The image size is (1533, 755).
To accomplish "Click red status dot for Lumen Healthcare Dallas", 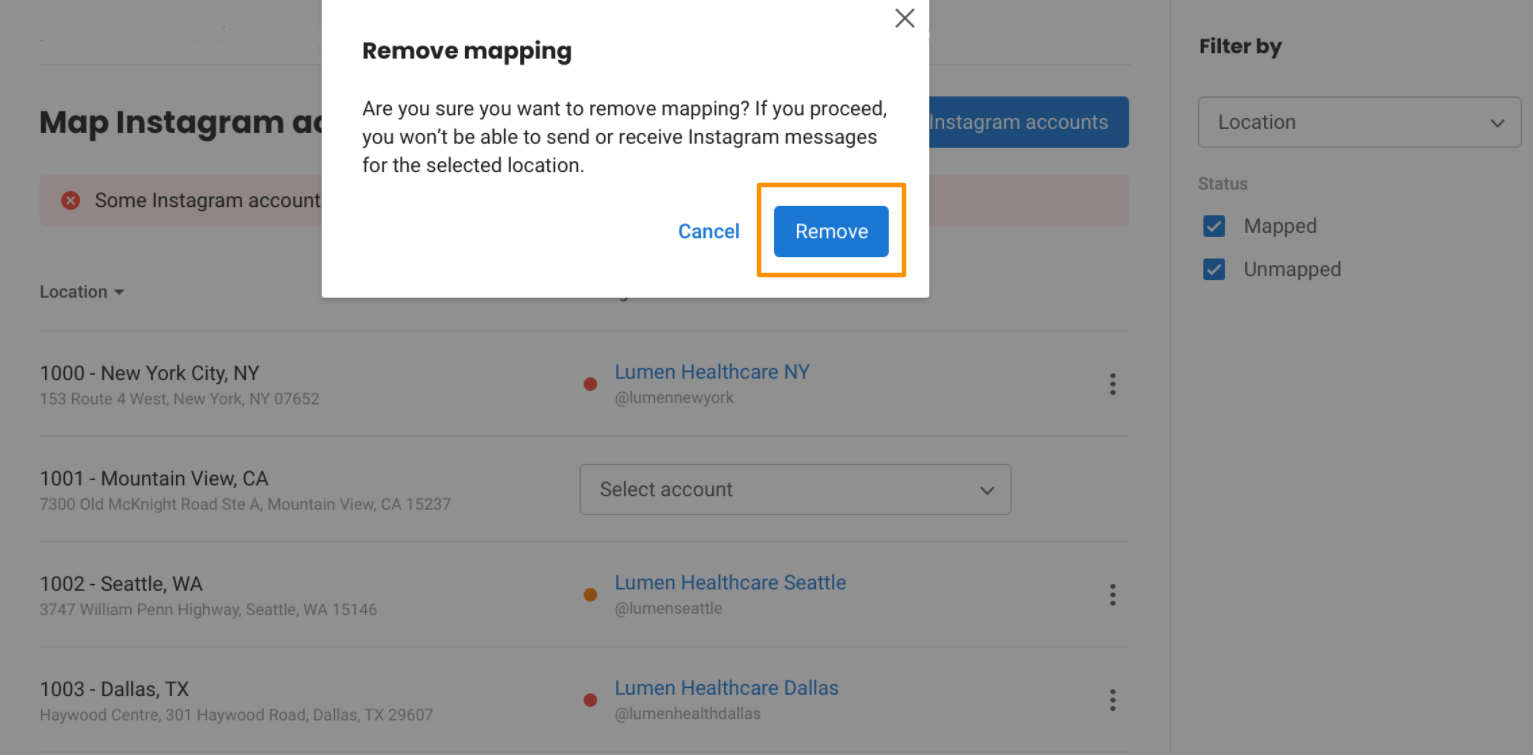I will (590, 700).
